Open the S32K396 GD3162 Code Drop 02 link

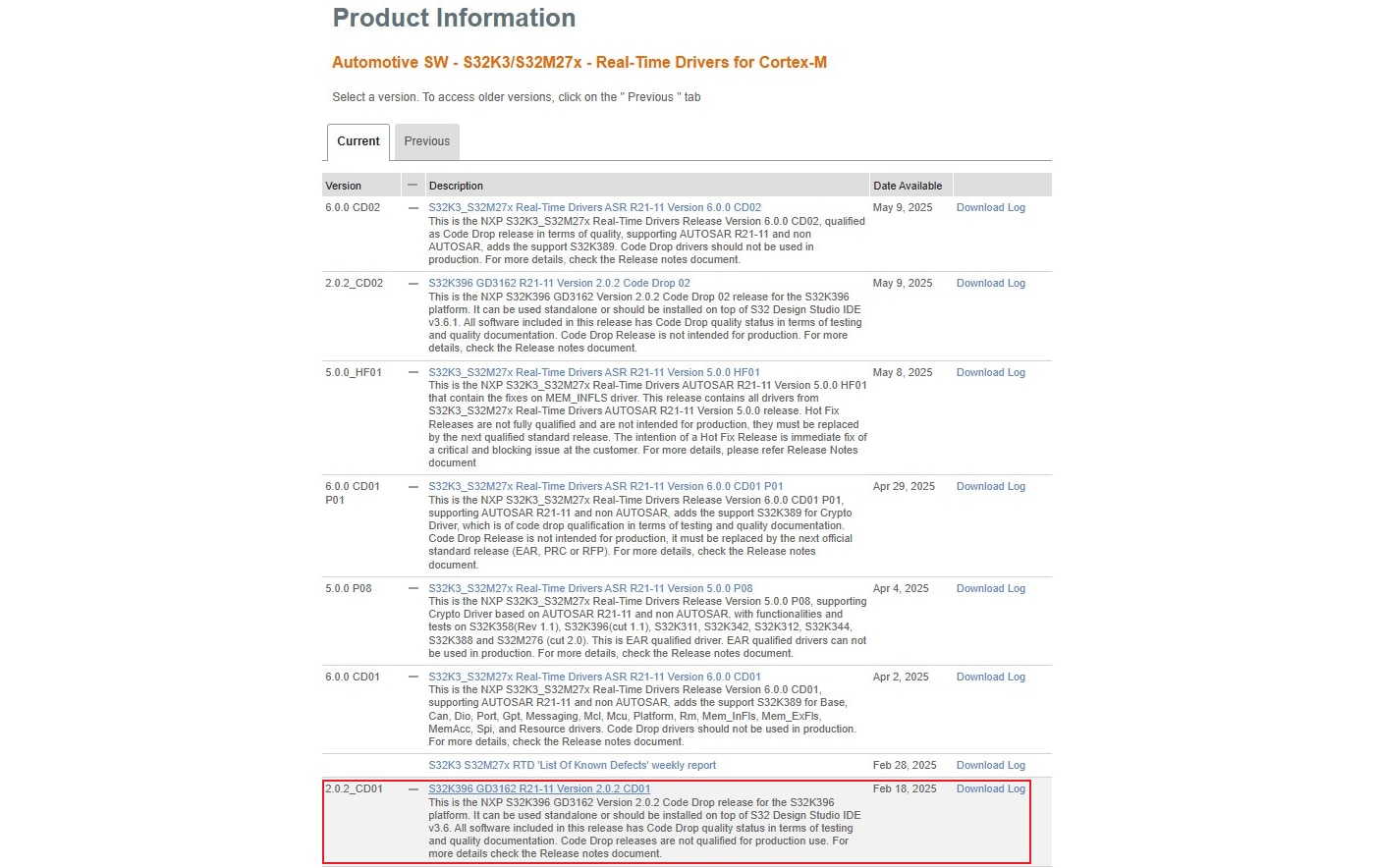coord(559,284)
